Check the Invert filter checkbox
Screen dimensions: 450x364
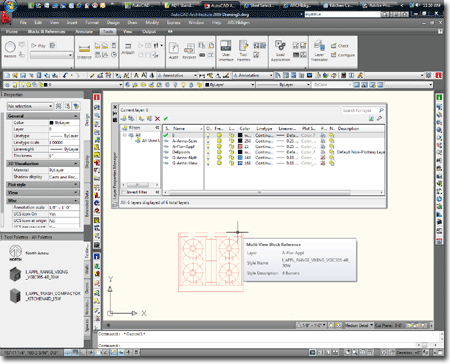click(123, 192)
